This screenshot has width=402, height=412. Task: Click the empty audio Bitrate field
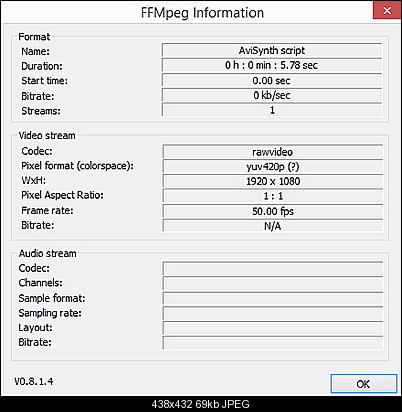coord(273,343)
